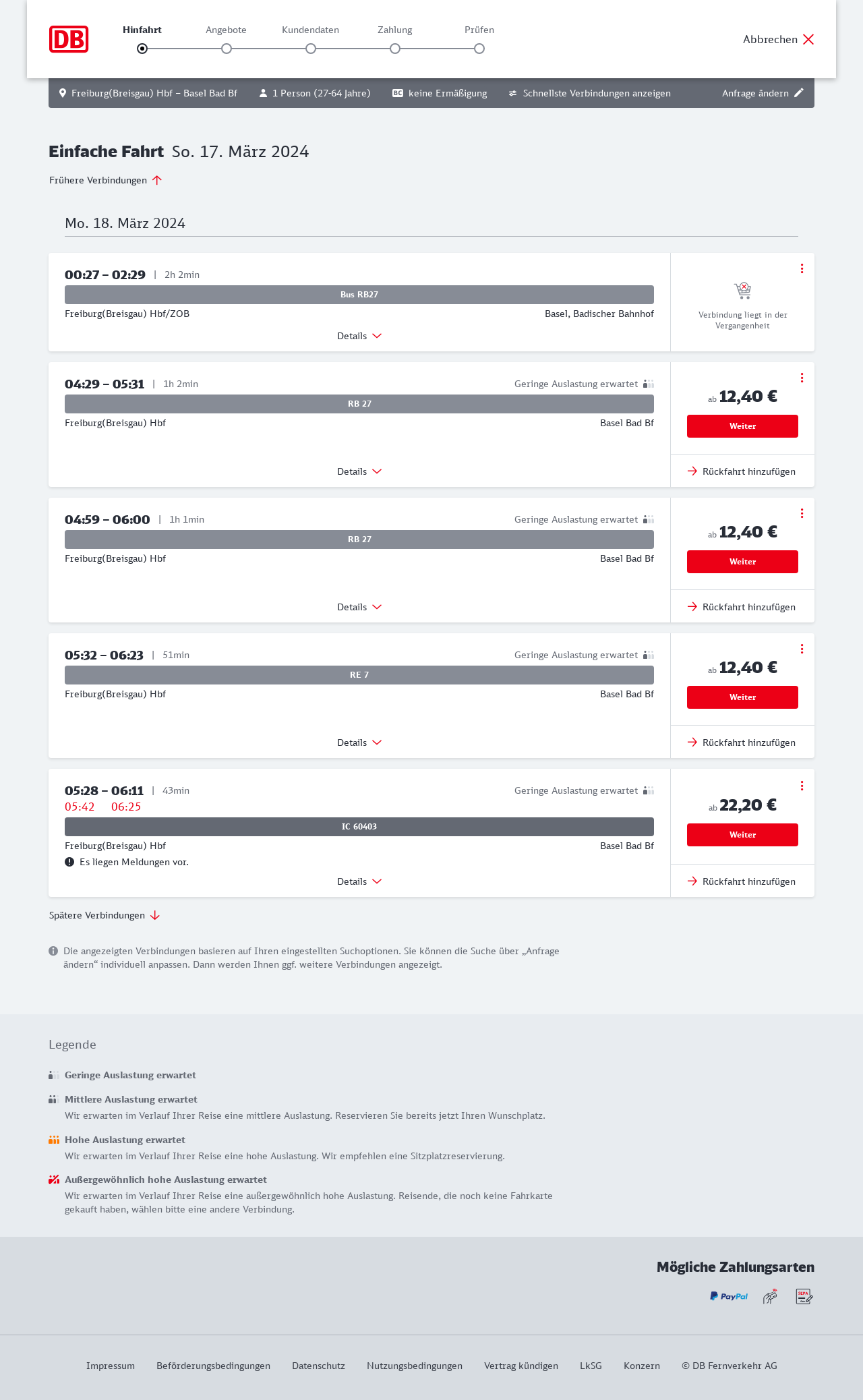Show Frühere Verbindungen
Image resolution: width=863 pixels, height=1400 pixels.
pyautogui.click(x=106, y=180)
